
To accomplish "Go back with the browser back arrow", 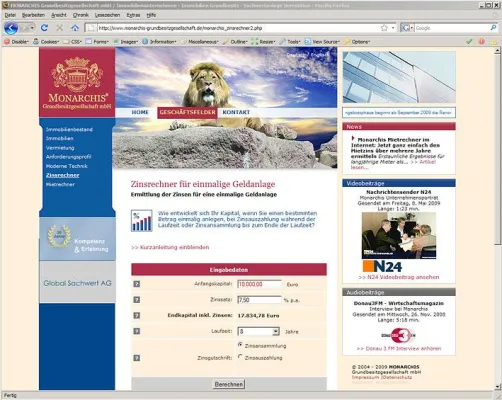I will (x=11, y=28).
